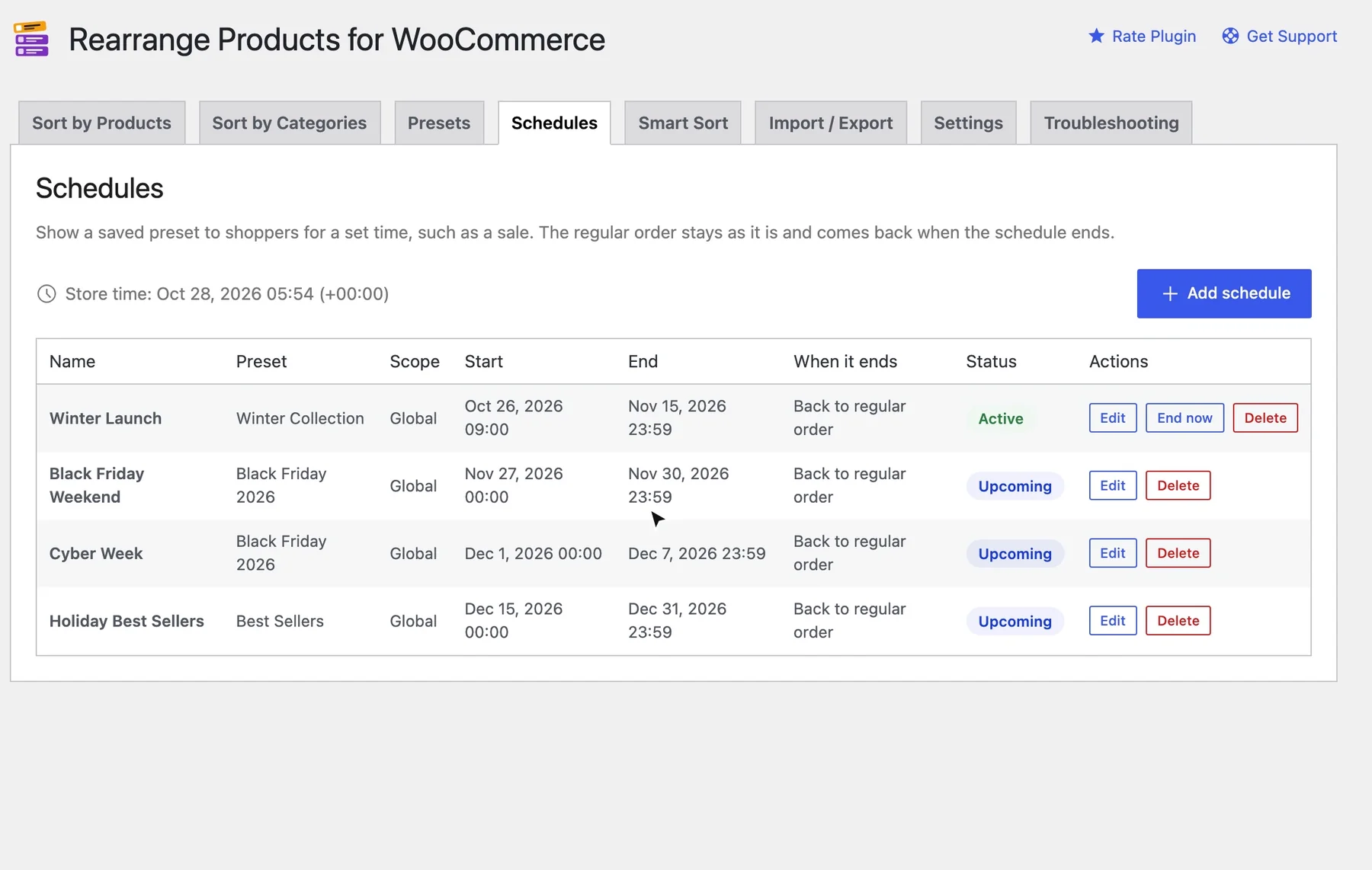Screen dimensions: 1372x870
Task: Edit the Cyber Week schedule
Action: [x=1113, y=553]
